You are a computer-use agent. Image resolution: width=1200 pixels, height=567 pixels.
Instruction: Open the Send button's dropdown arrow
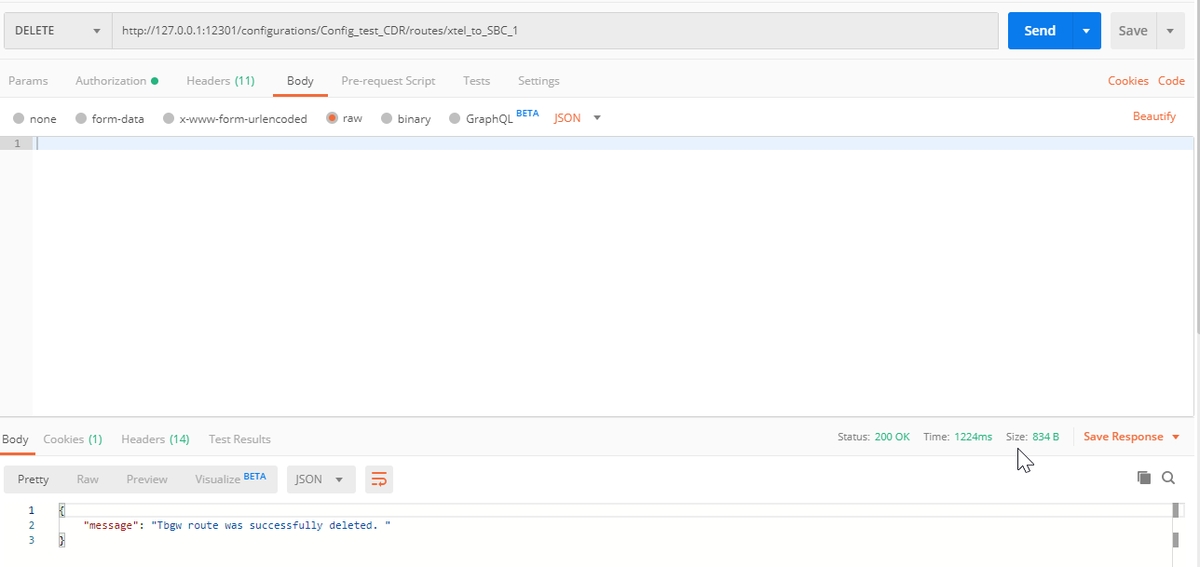[x=1086, y=31]
